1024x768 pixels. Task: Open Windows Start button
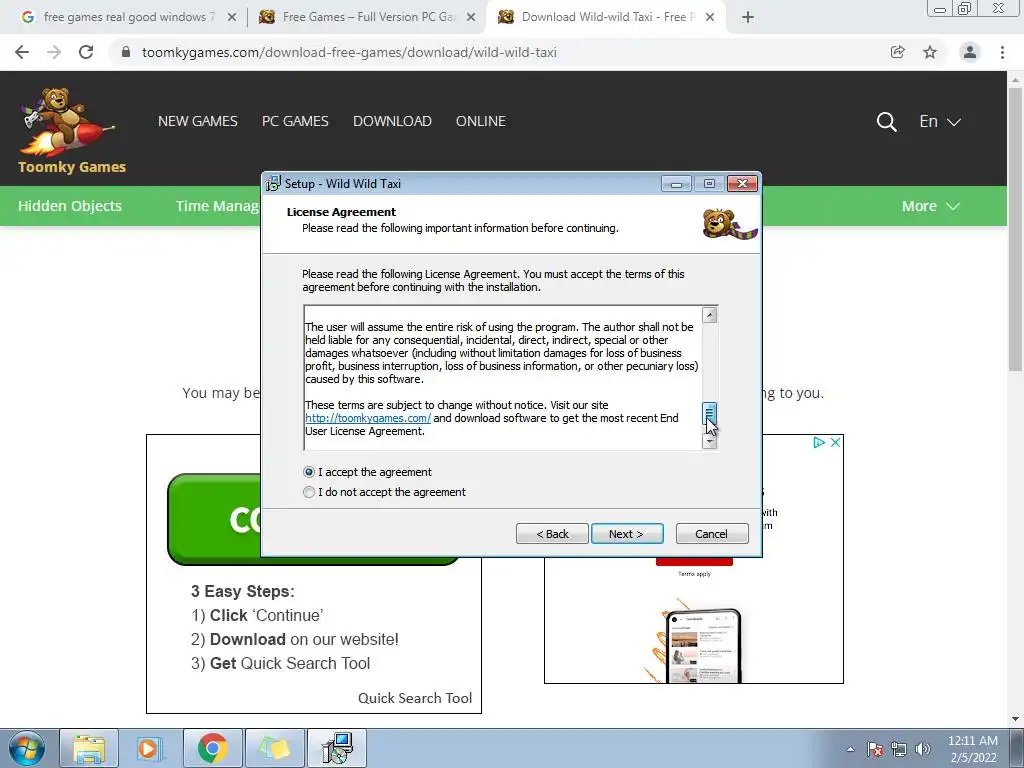click(x=27, y=748)
